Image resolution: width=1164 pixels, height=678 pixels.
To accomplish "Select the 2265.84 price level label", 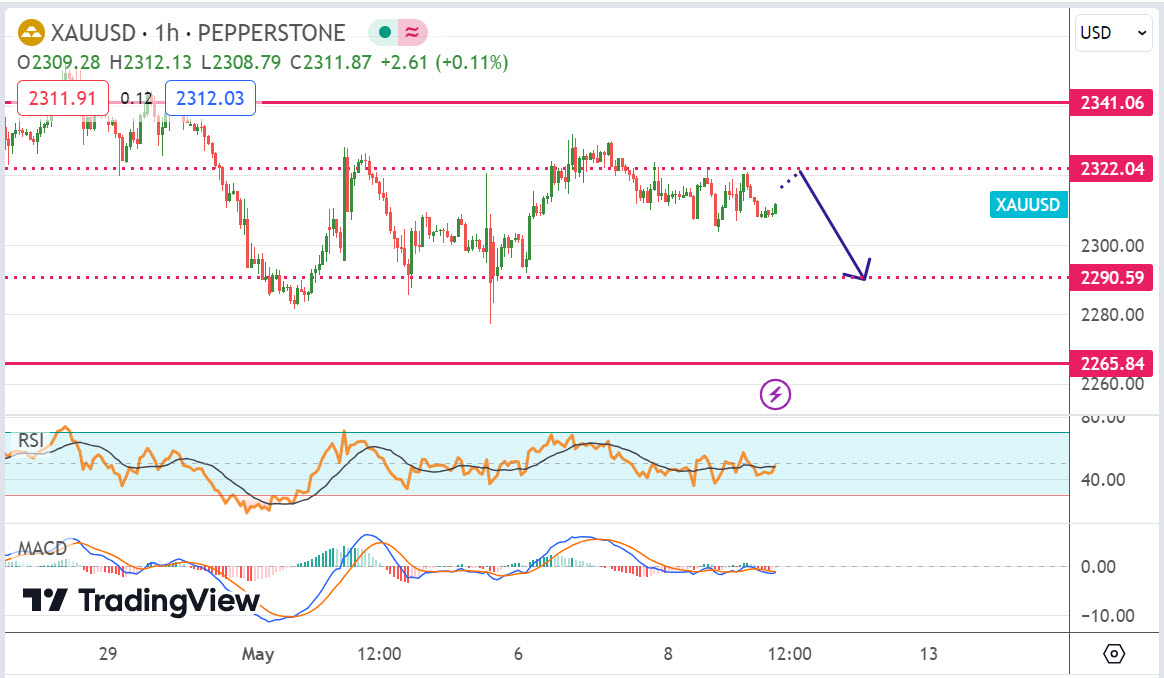I will click(1111, 362).
